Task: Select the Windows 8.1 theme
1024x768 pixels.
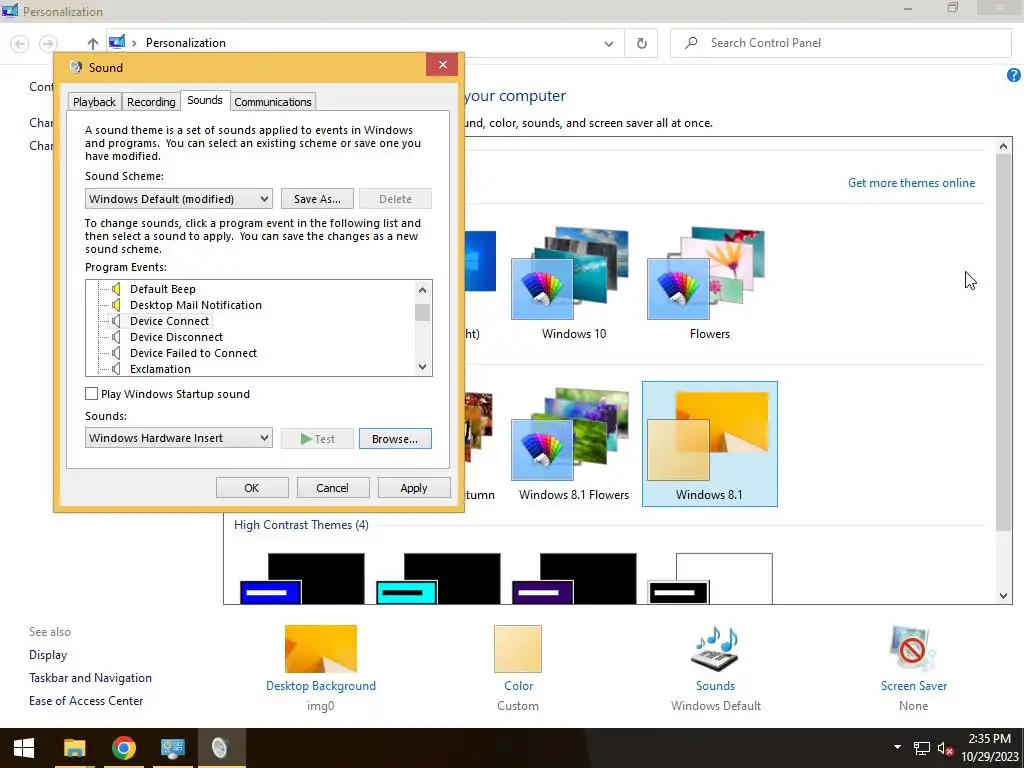Action: click(709, 444)
